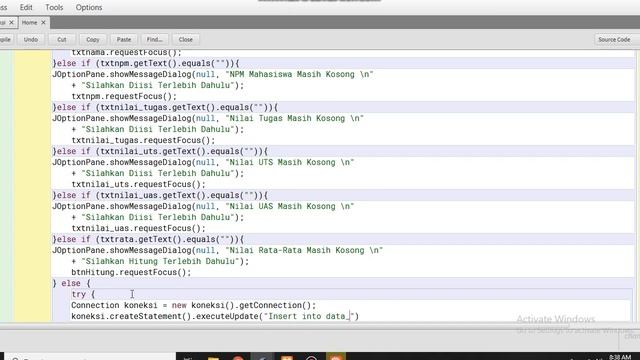Click the Copy toolbar button
This screenshot has width=640, height=360.
93,40
